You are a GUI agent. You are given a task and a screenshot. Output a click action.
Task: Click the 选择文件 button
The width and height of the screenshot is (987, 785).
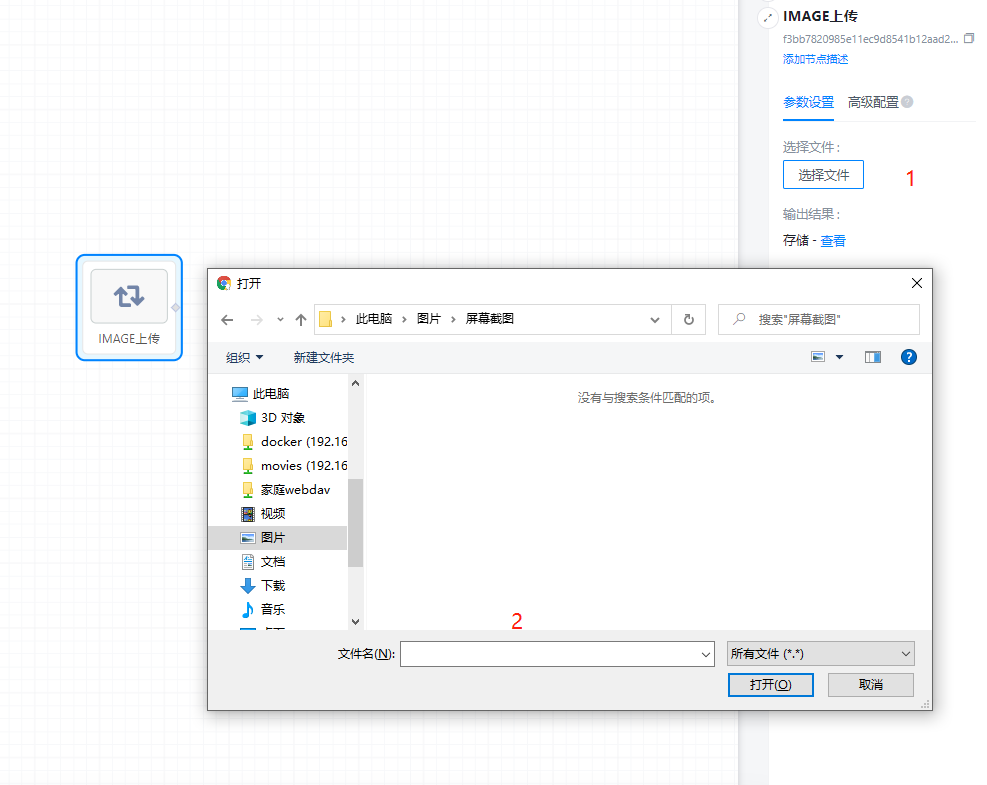point(823,175)
